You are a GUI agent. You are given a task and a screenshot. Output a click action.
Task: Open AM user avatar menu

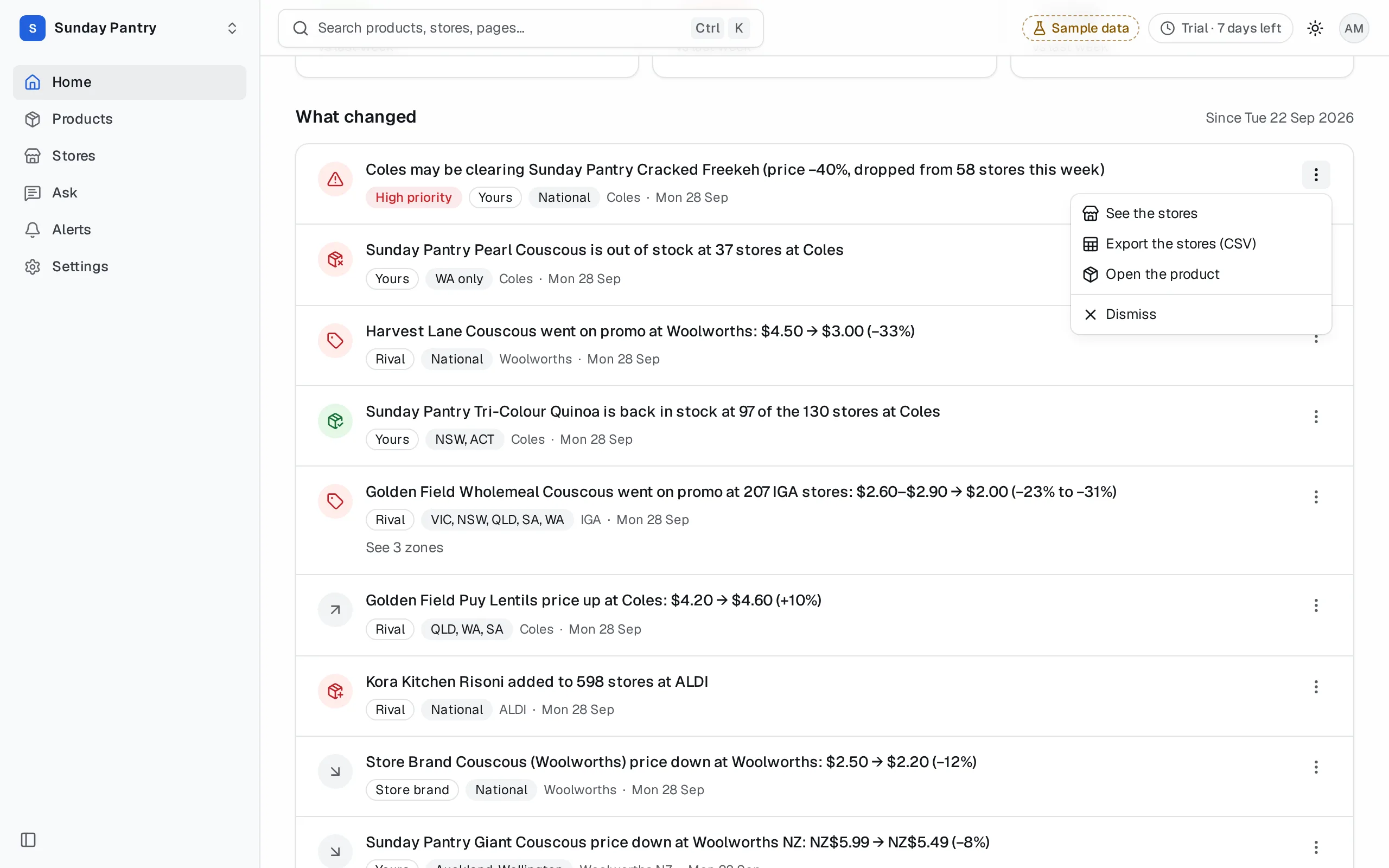pos(1354,28)
